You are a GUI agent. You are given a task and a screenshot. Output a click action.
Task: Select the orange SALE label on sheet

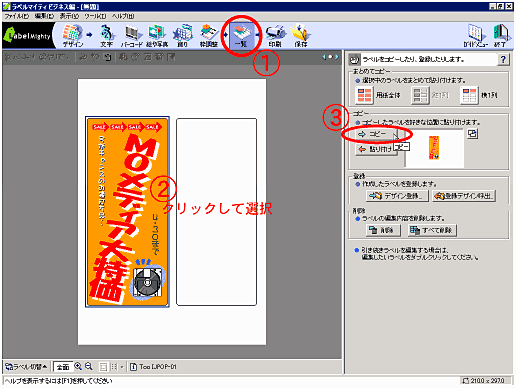click(x=127, y=212)
